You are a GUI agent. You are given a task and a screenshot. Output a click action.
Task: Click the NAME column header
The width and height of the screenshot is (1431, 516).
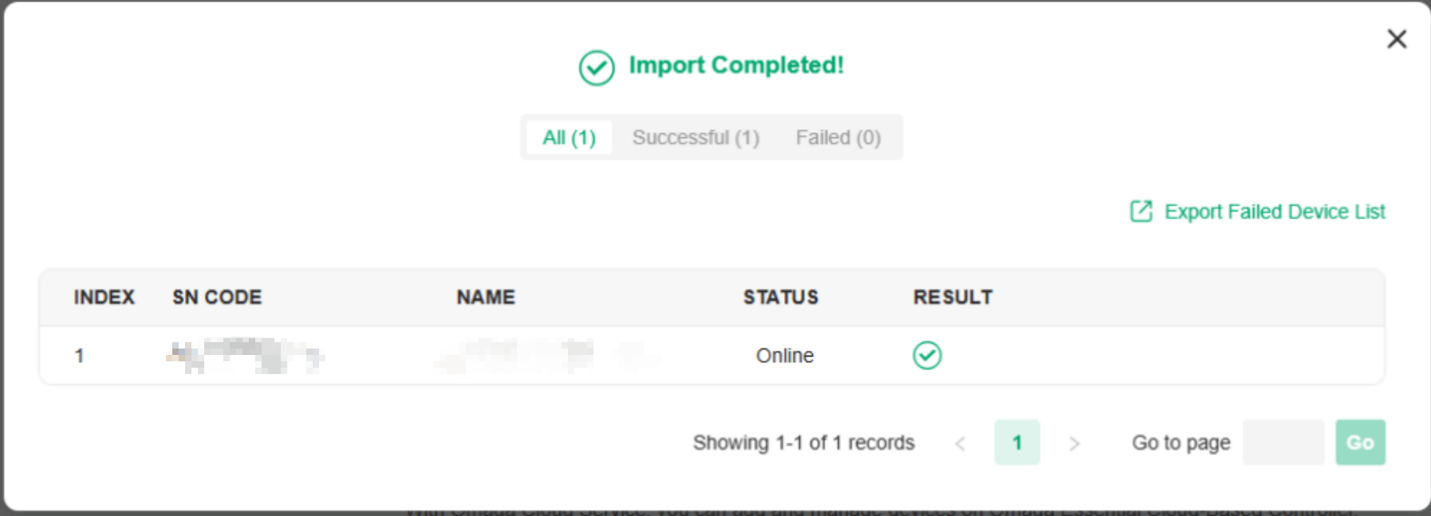[x=485, y=297]
